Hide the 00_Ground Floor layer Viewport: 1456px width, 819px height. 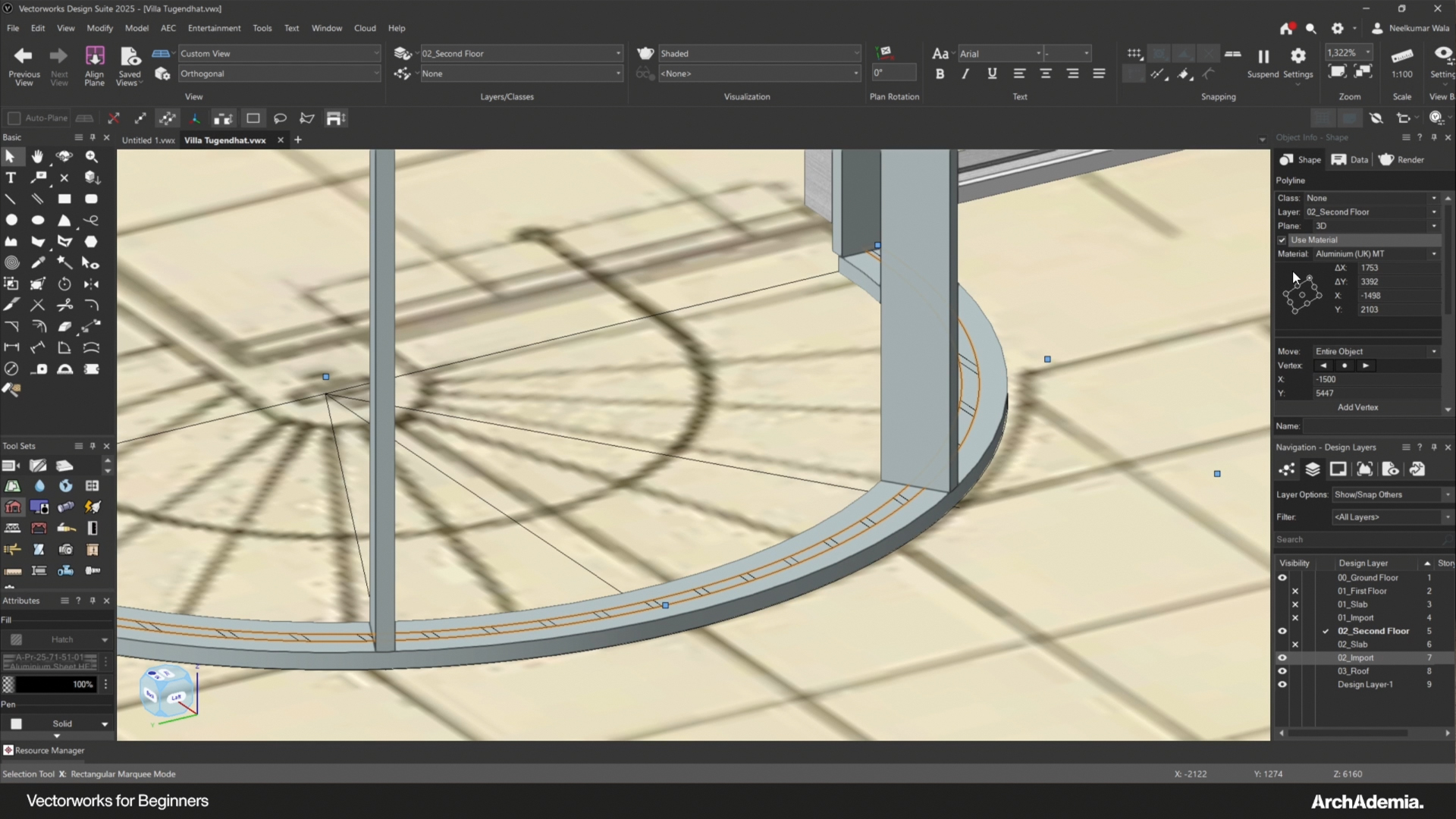coord(1282,578)
